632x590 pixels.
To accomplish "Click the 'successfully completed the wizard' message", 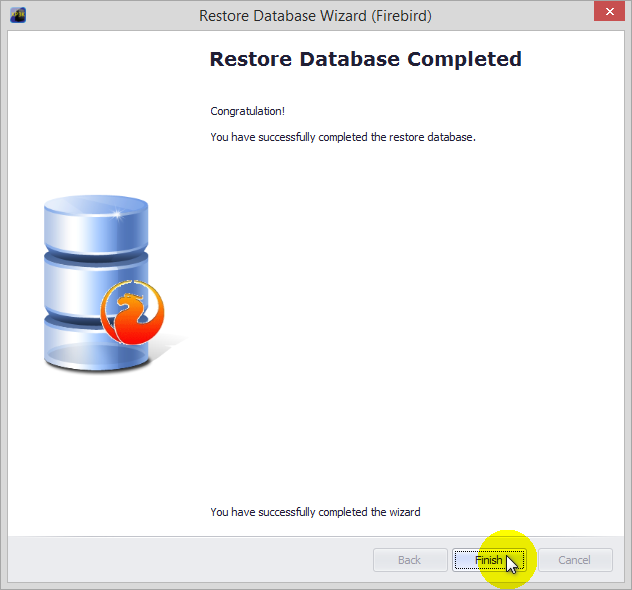I will coord(315,512).
